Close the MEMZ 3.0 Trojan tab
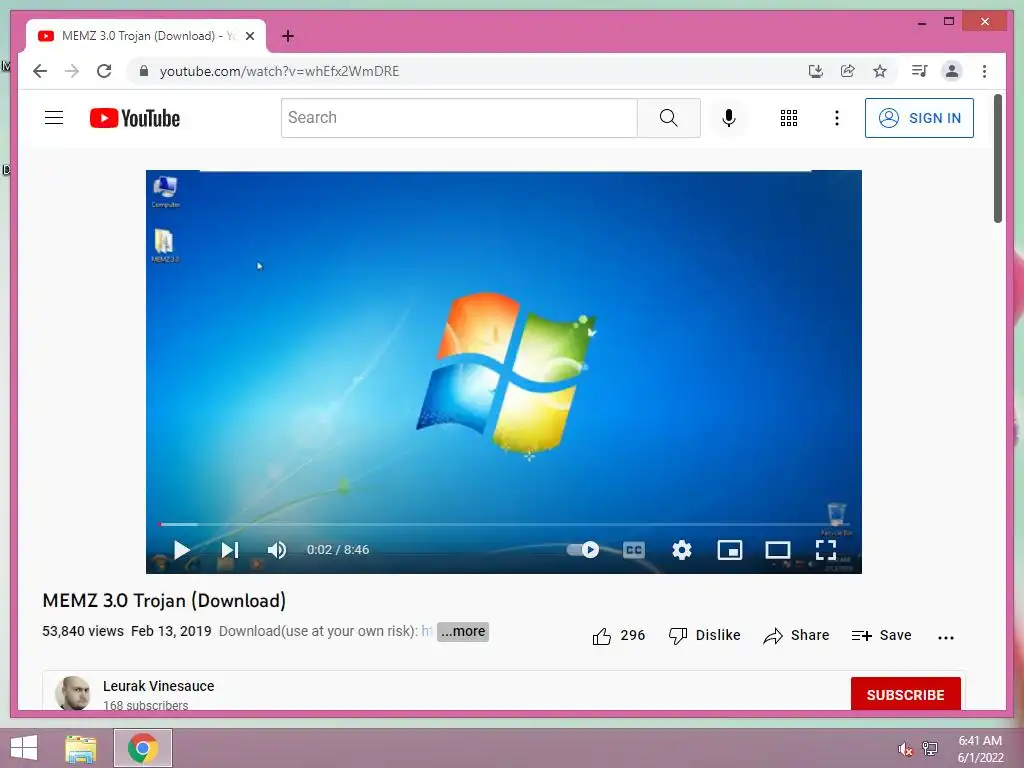1024x768 pixels. click(x=249, y=36)
